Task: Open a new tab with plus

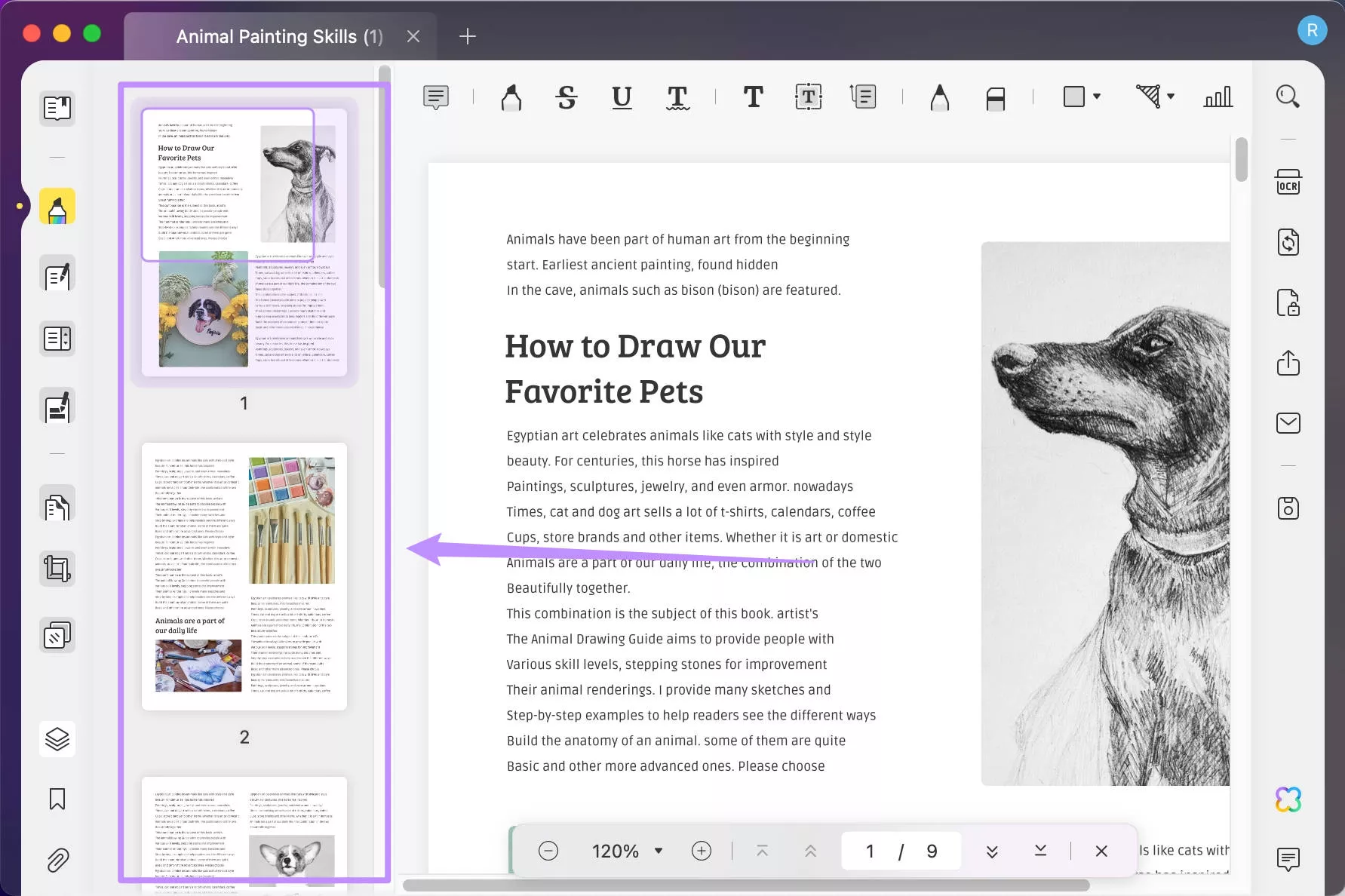Action: (x=467, y=36)
